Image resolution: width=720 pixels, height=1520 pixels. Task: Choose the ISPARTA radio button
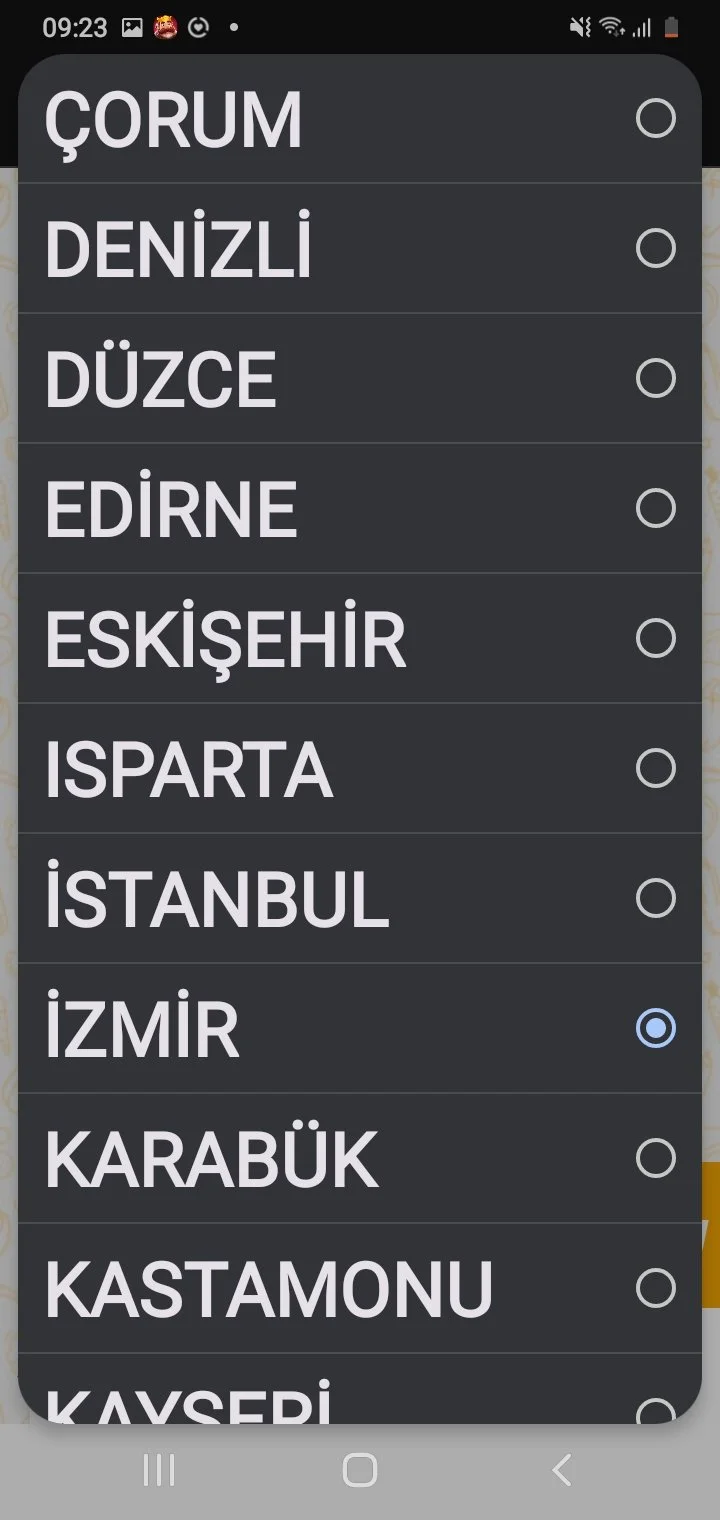coord(655,768)
